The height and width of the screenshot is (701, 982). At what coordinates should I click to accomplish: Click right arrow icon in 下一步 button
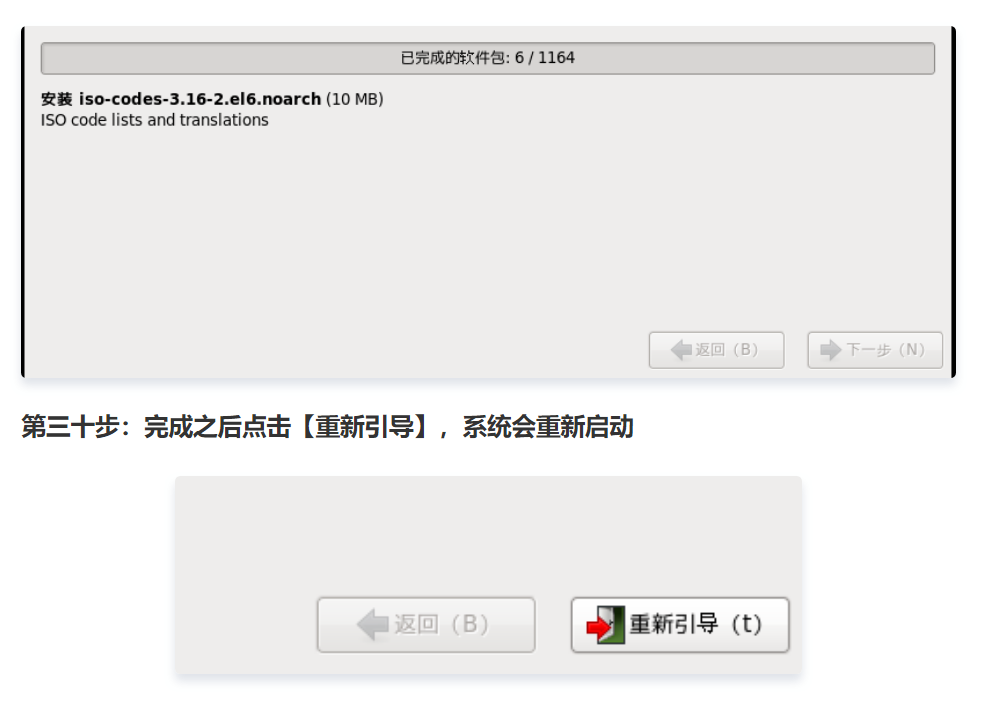(830, 350)
